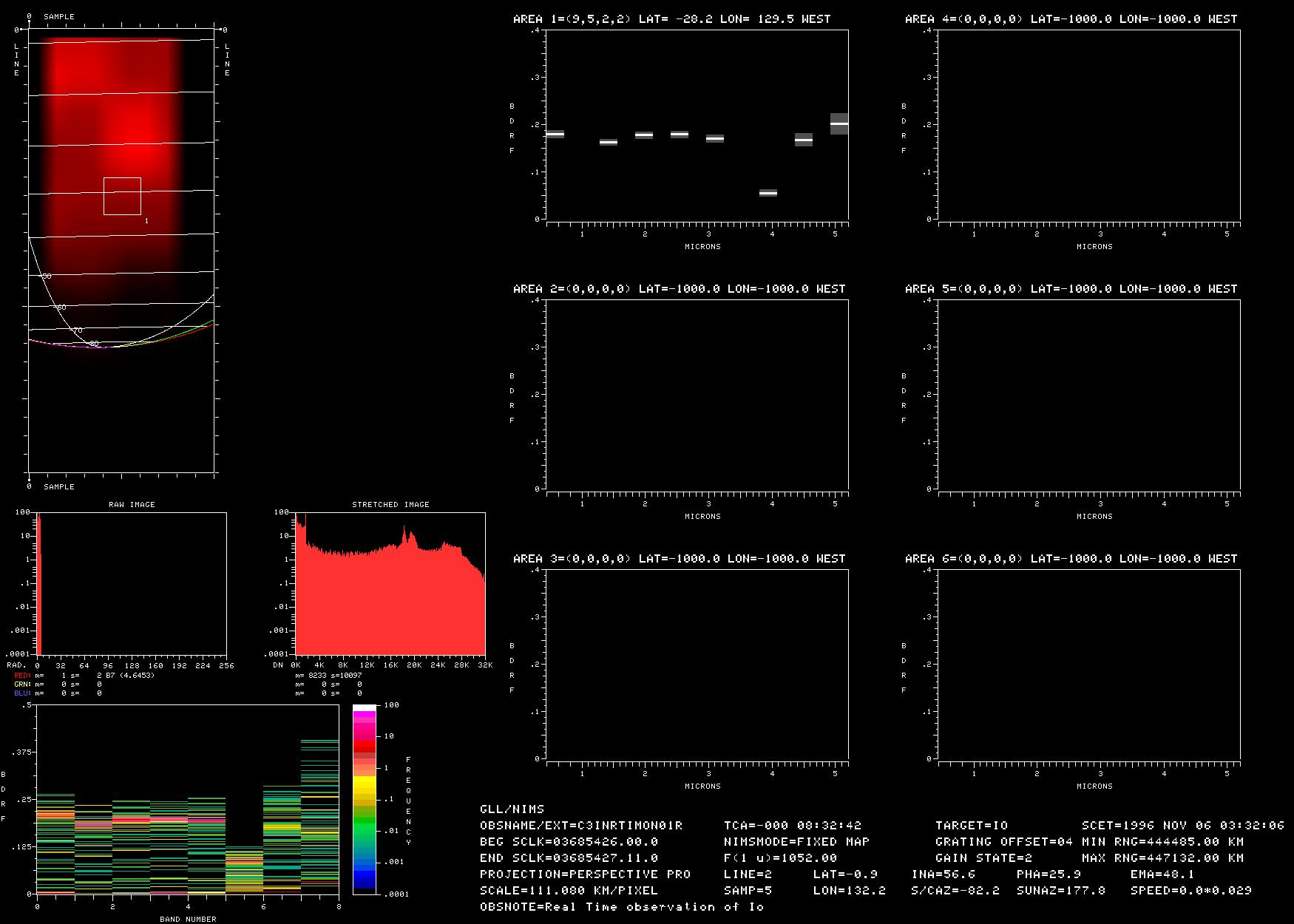Click the area 1 selection box on Io image
The width and height of the screenshot is (1294, 924).
122,196
